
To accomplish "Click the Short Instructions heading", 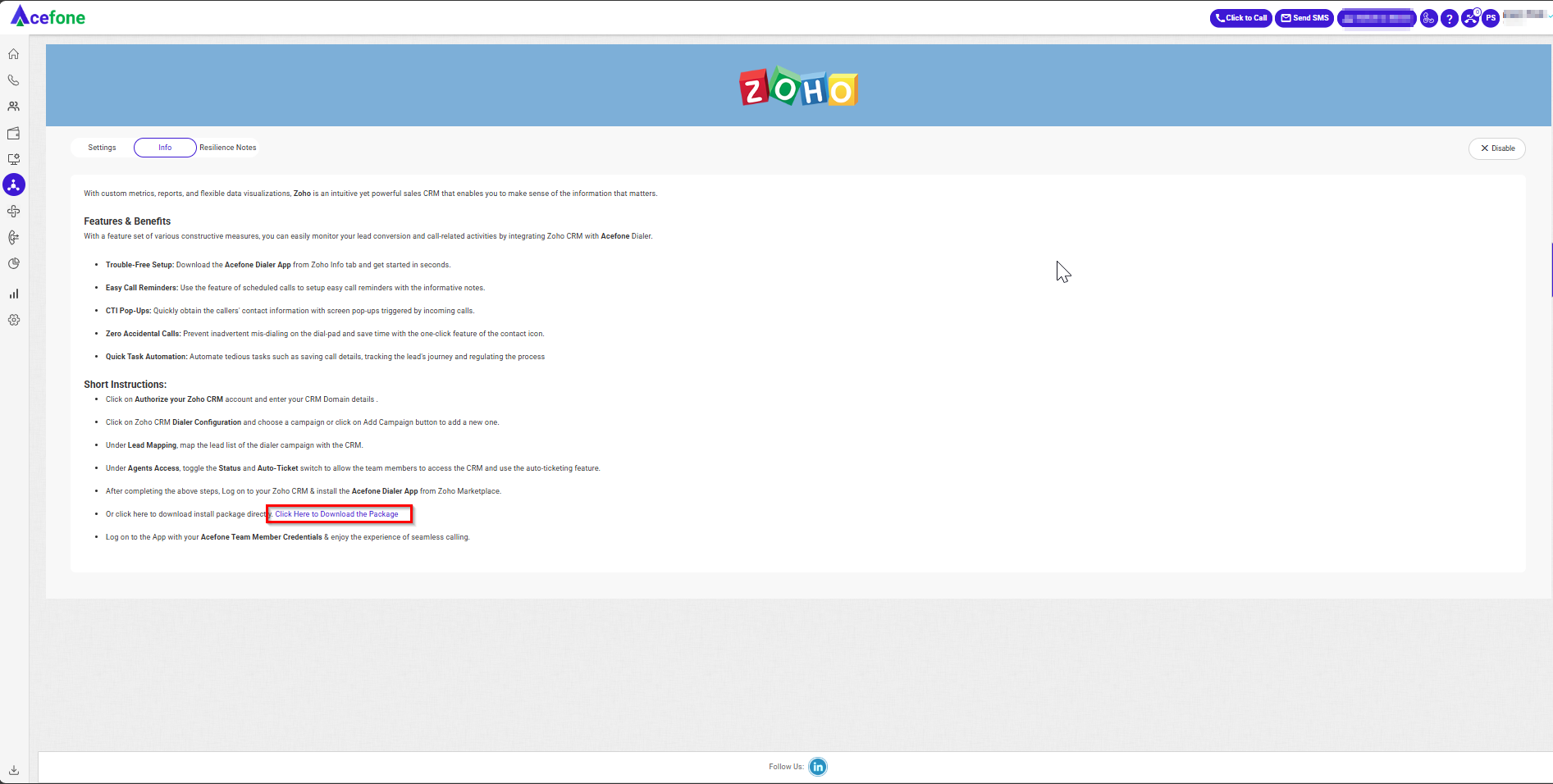I will tap(125, 385).
